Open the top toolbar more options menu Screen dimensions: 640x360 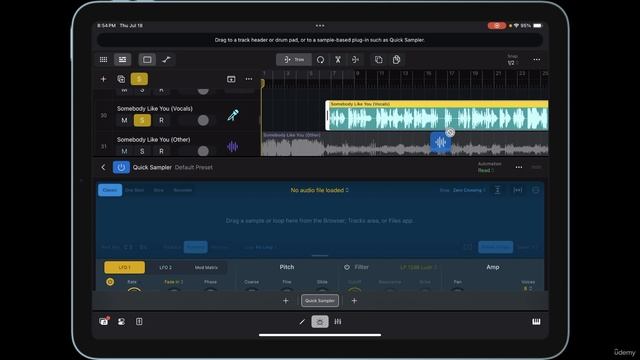536,60
